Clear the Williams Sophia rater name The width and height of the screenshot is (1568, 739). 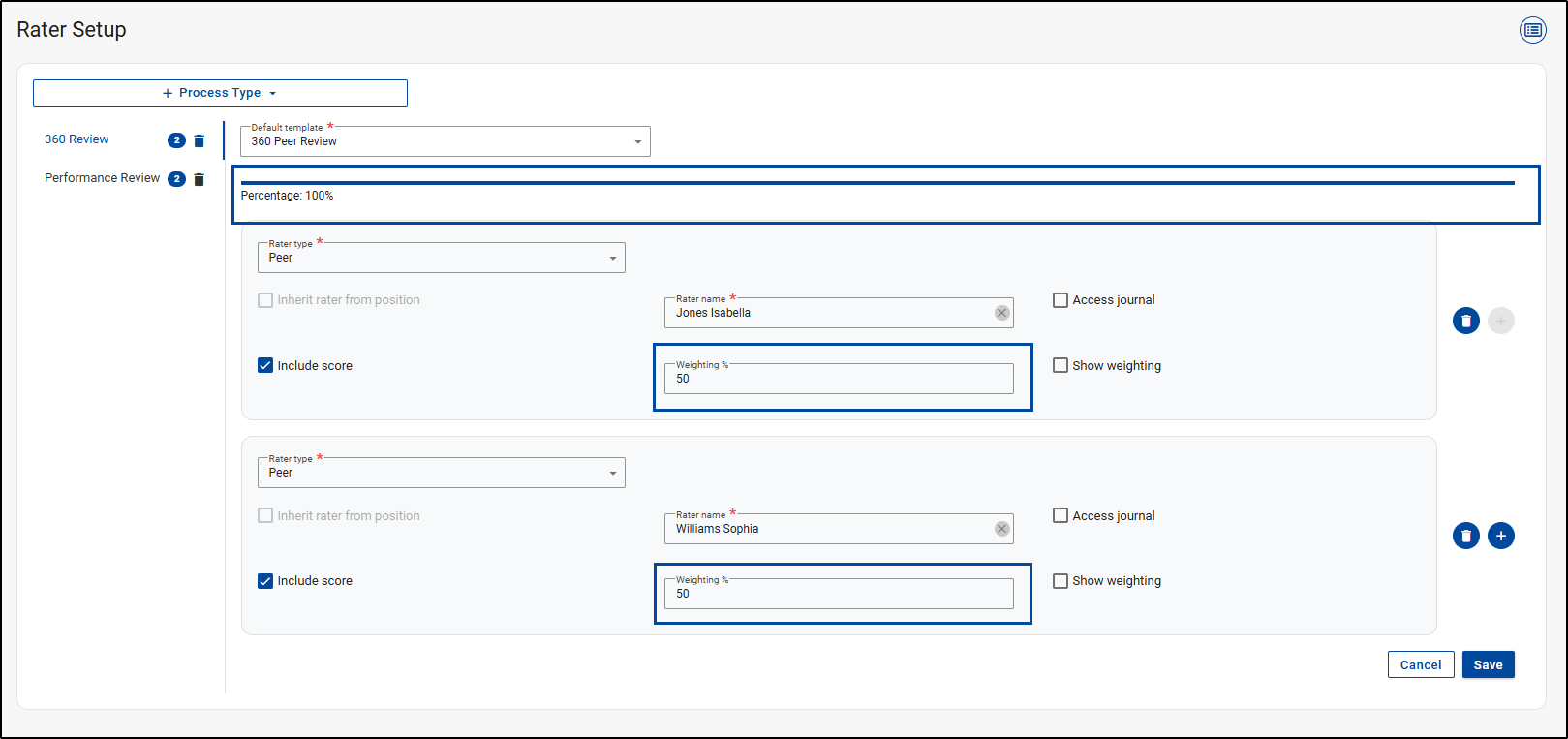tap(1001, 529)
